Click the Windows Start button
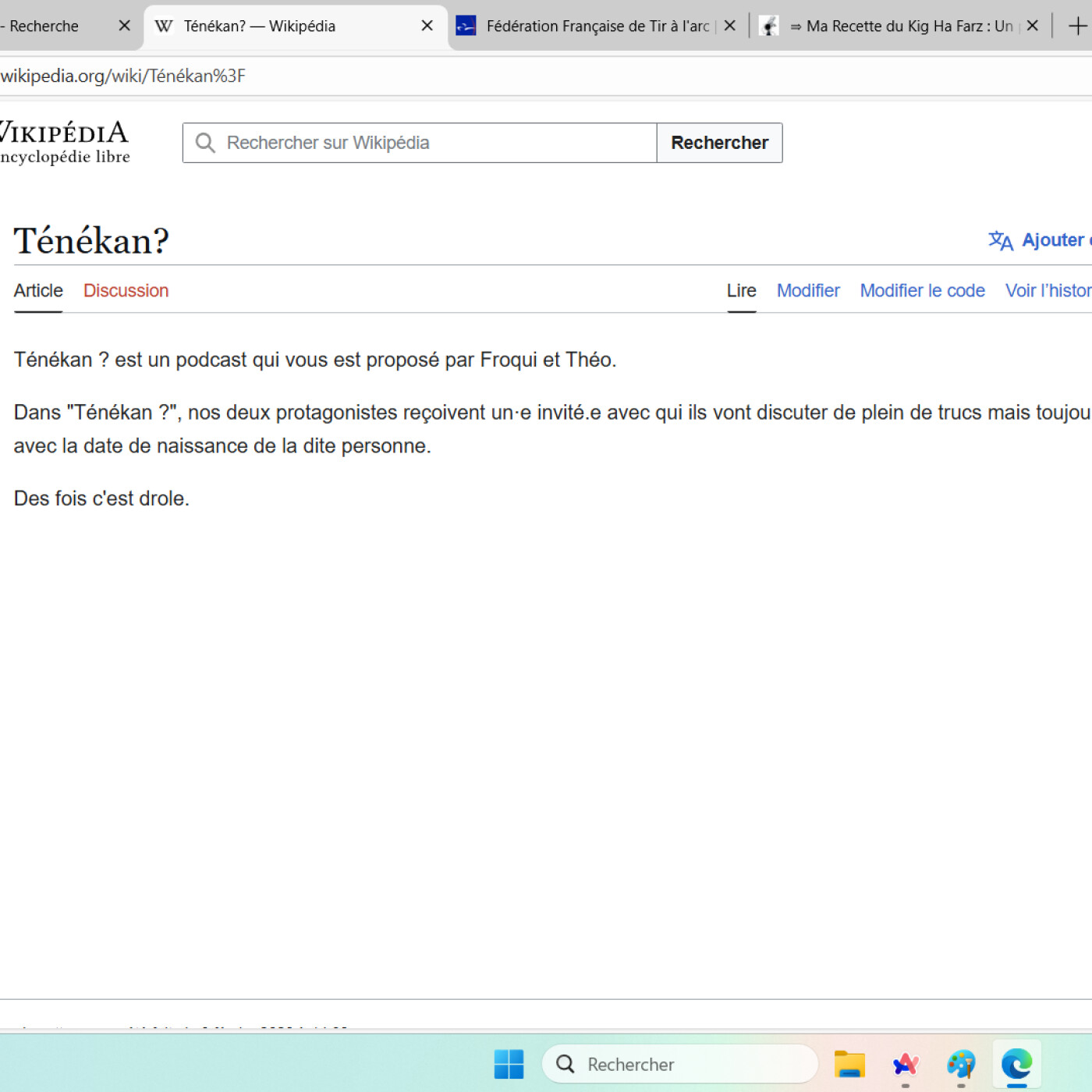 [509, 1064]
